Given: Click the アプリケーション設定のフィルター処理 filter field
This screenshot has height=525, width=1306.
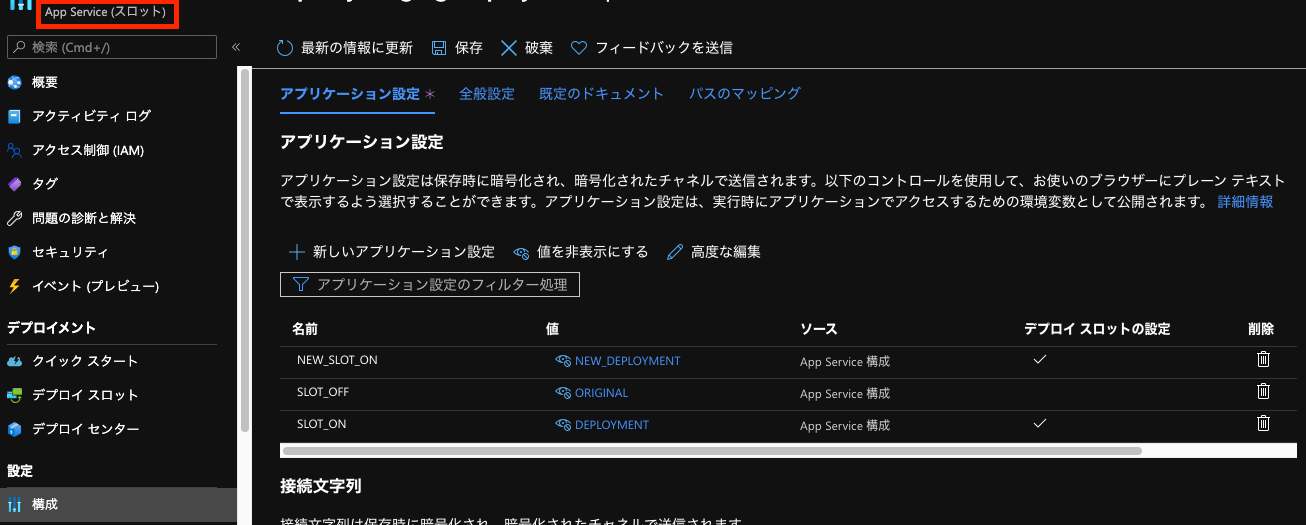Looking at the screenshot, I should click(430, 285).
